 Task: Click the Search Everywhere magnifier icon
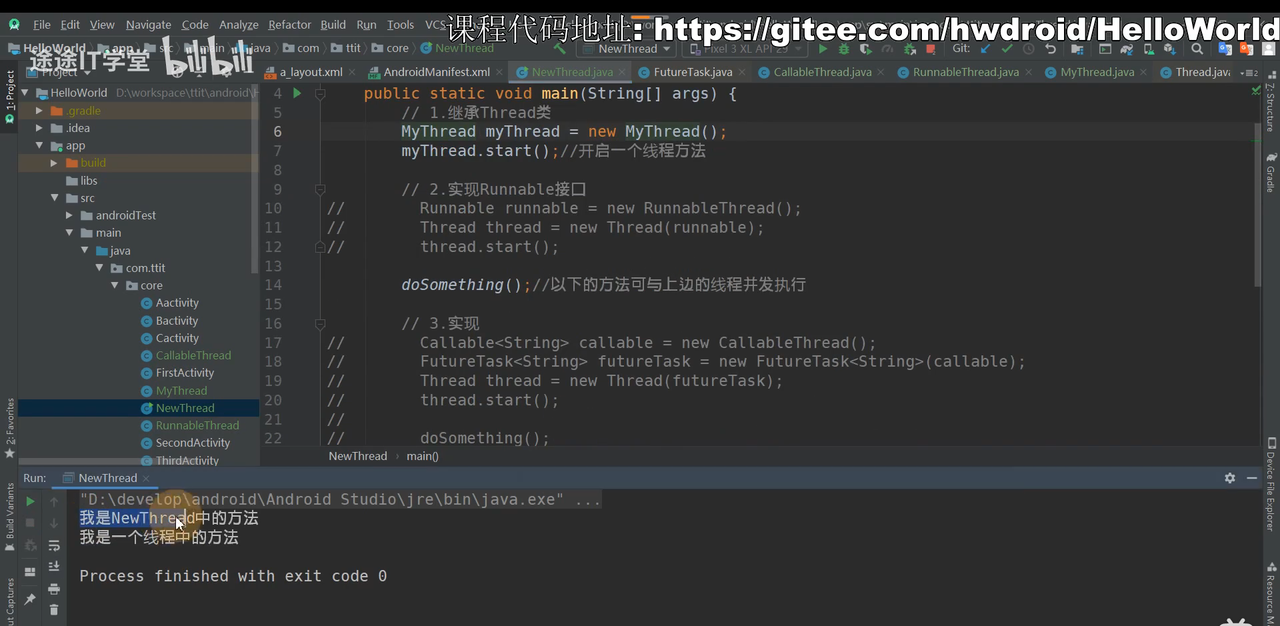click(1197, 48)
